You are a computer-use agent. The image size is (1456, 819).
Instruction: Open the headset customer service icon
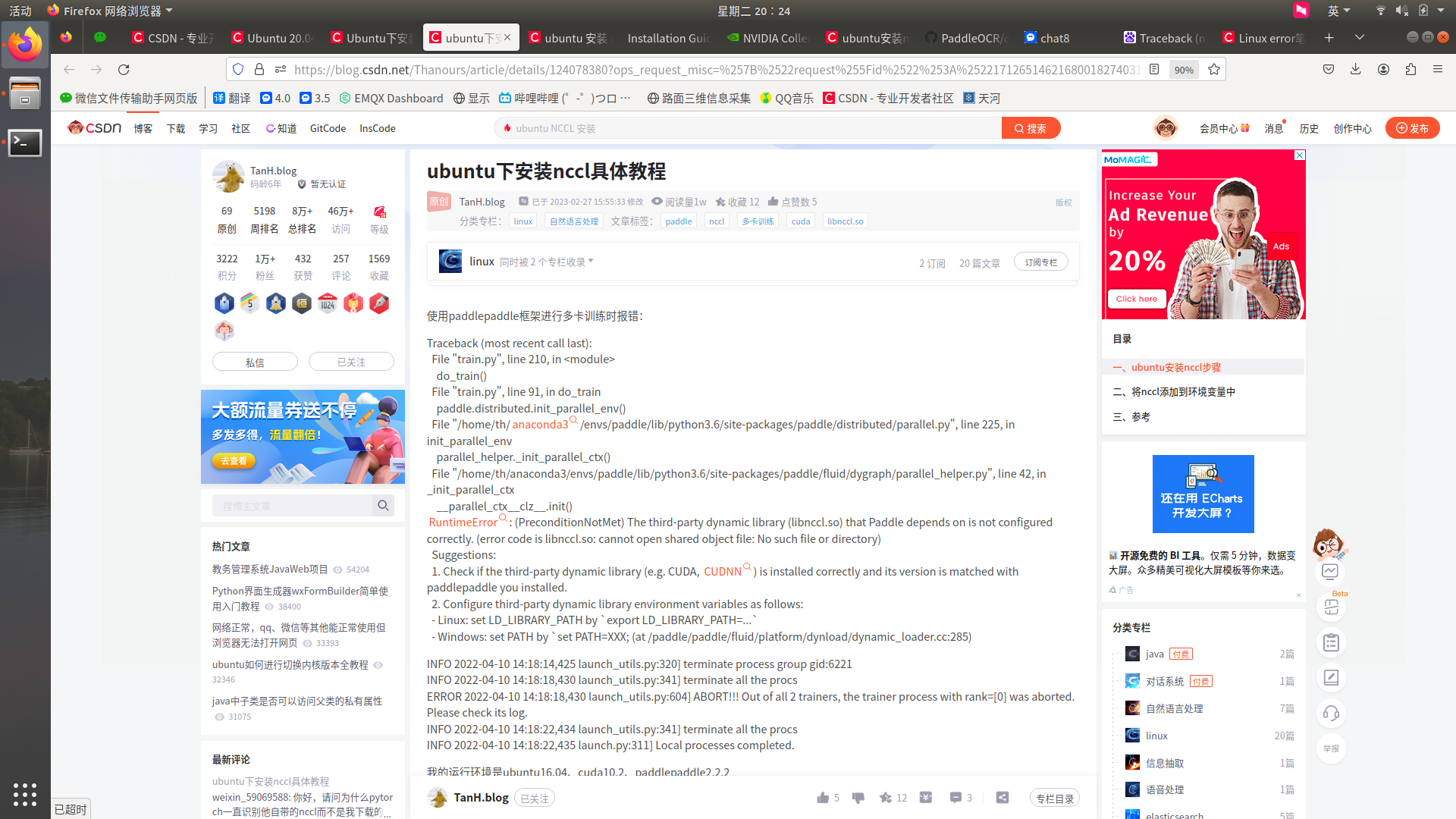(x=1331, y=713)
